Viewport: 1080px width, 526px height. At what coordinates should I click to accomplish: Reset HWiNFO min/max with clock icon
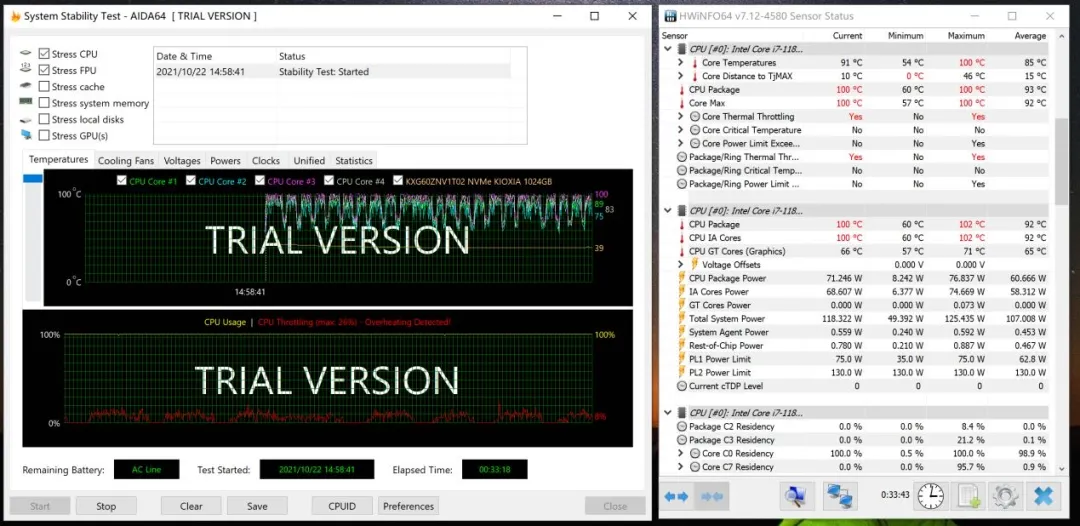pyautogui.click(x=931, y=496)
